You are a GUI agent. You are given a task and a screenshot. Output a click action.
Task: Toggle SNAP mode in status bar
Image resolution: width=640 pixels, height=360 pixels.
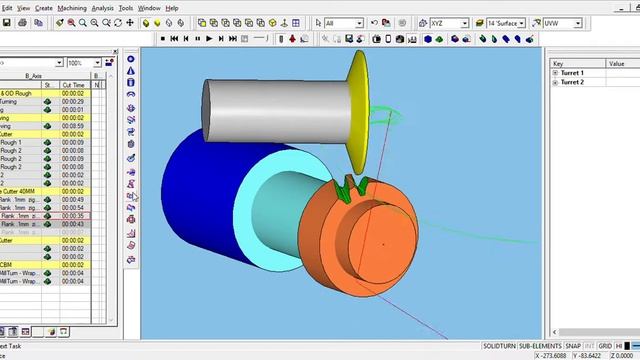pos(573,346)
